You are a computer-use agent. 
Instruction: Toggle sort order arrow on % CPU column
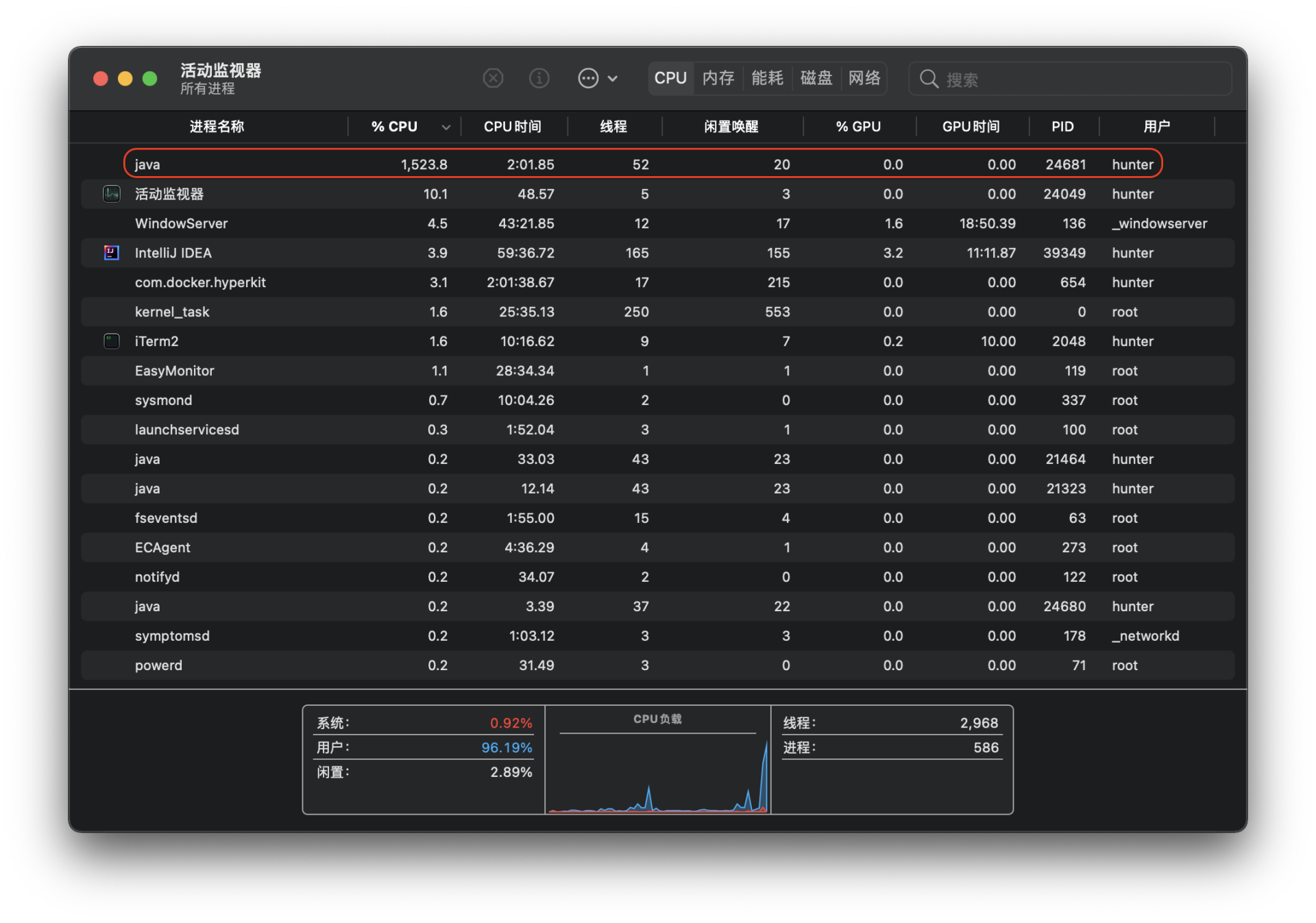[x=446, y=127]
